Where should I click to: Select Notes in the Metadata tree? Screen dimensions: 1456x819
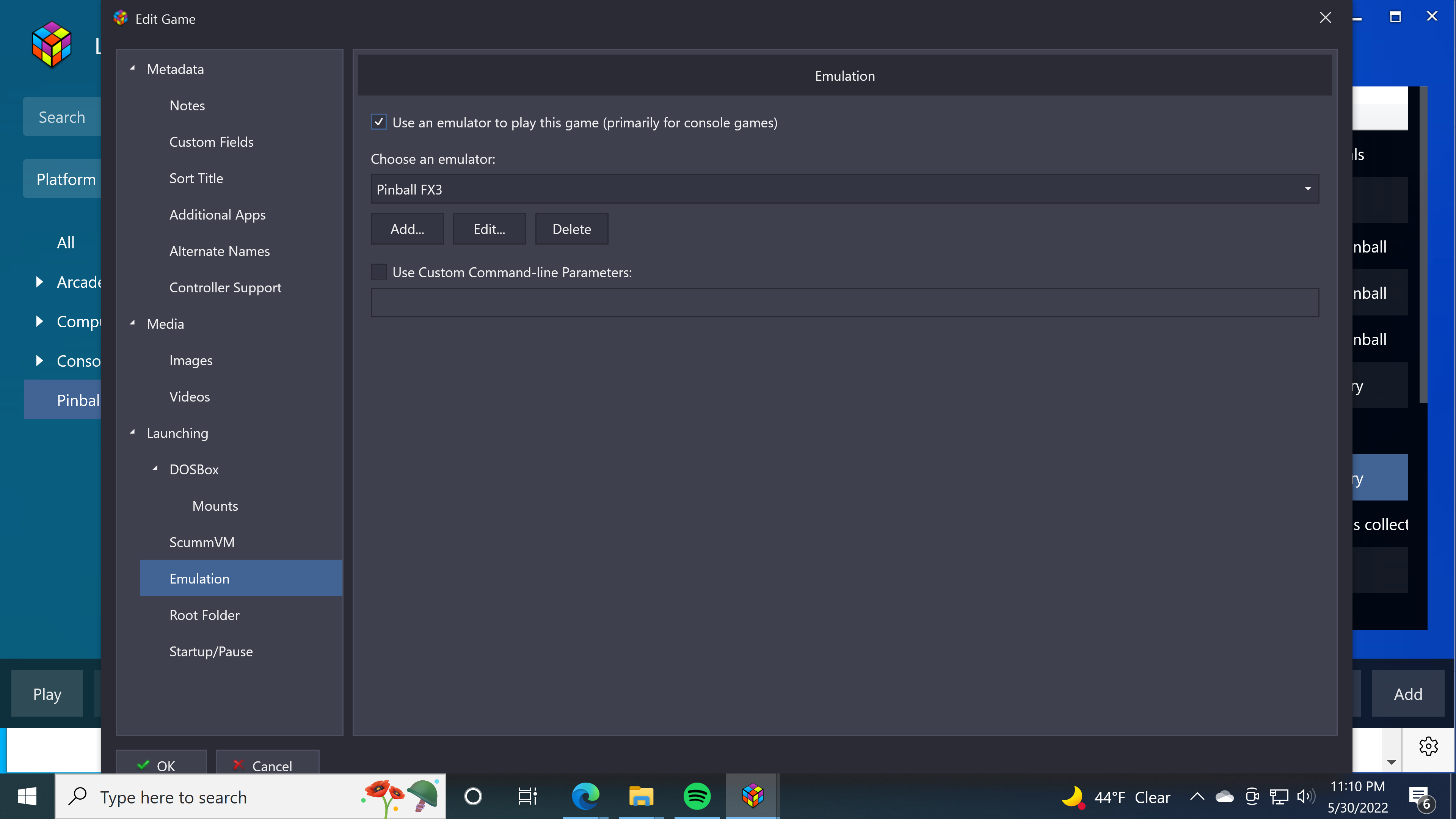pyautogui.click(x=187, y=106)
